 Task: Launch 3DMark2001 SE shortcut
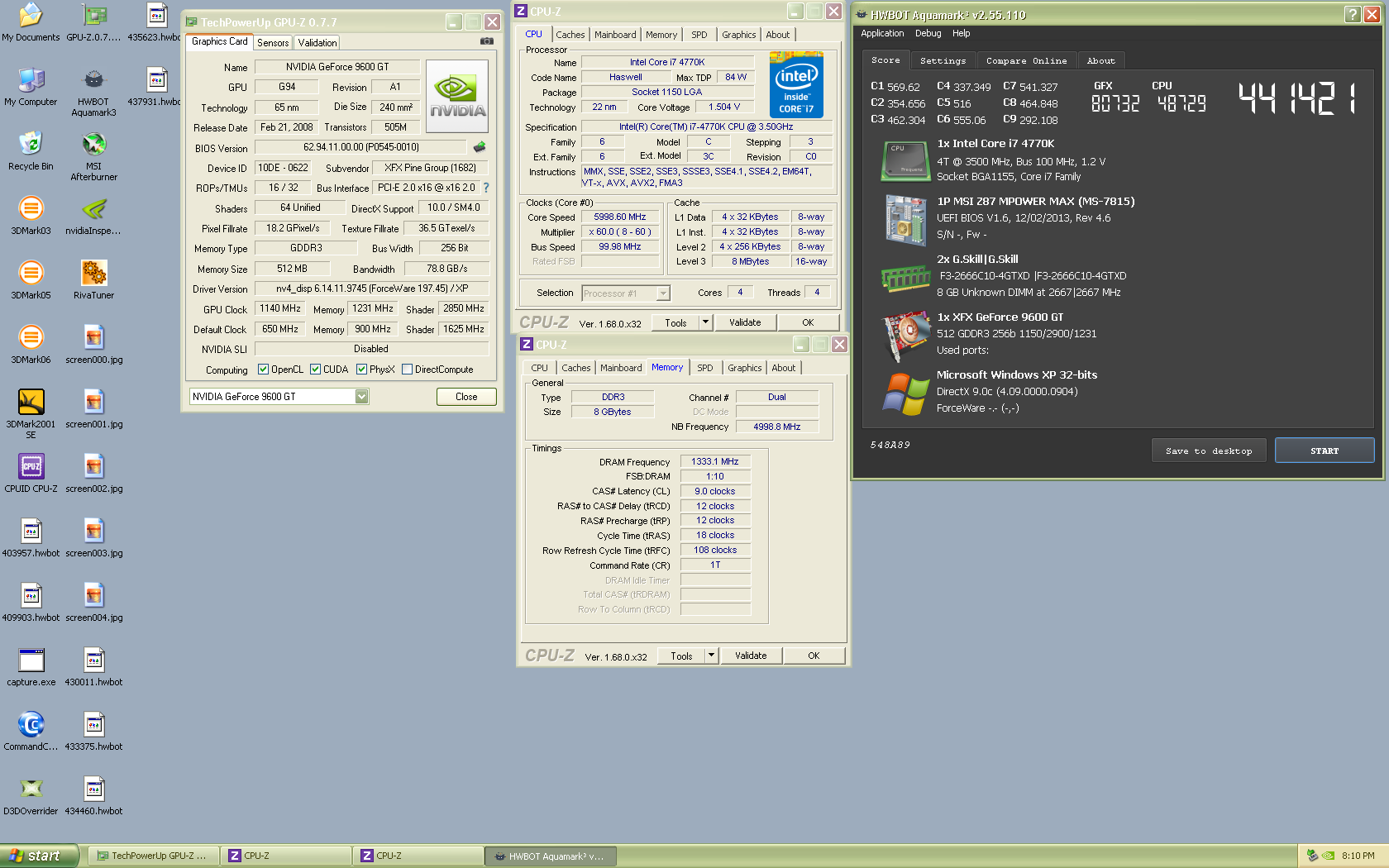coord(31,413)
